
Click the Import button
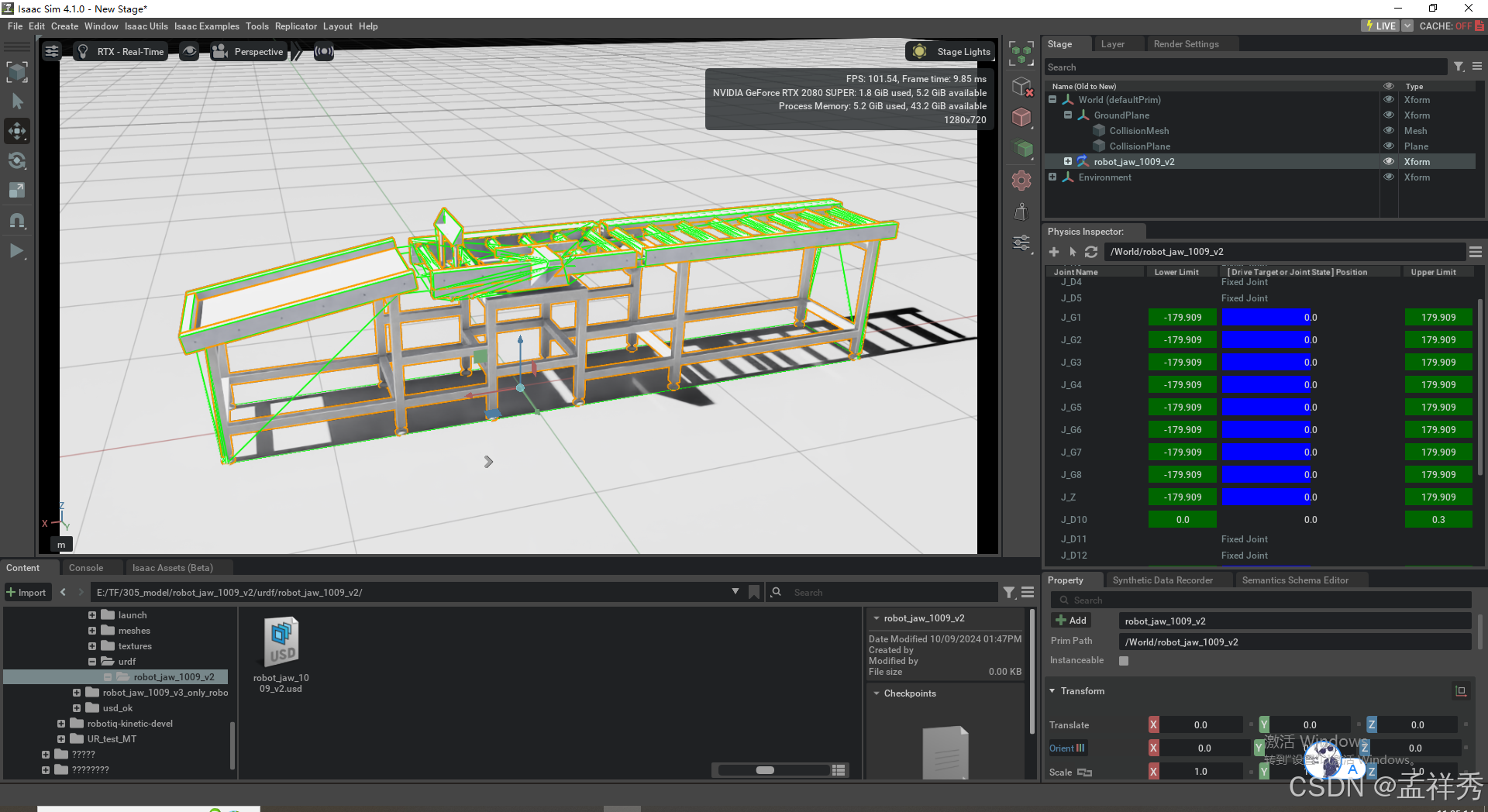[27, 593]
